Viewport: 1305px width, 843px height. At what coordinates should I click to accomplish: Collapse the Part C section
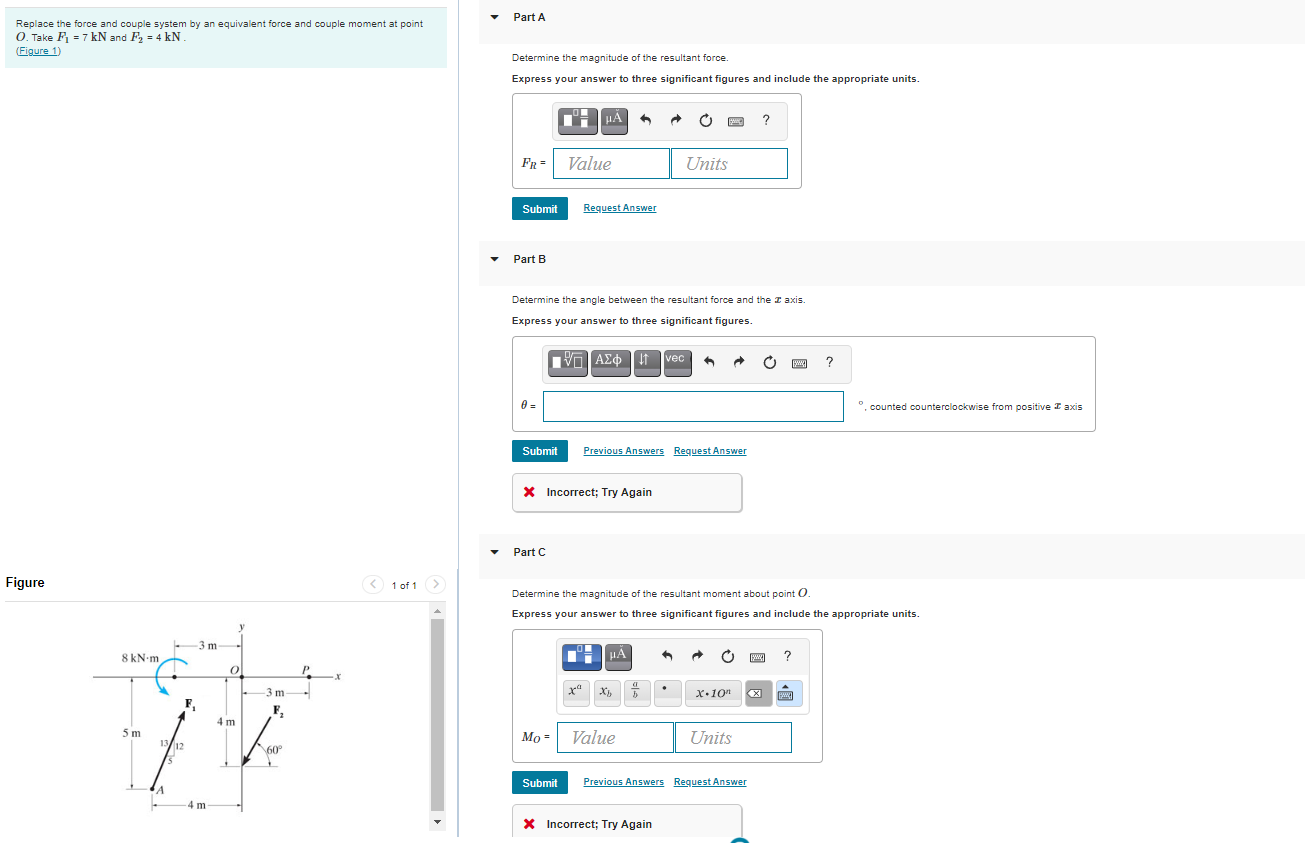[x=493, y=552]
